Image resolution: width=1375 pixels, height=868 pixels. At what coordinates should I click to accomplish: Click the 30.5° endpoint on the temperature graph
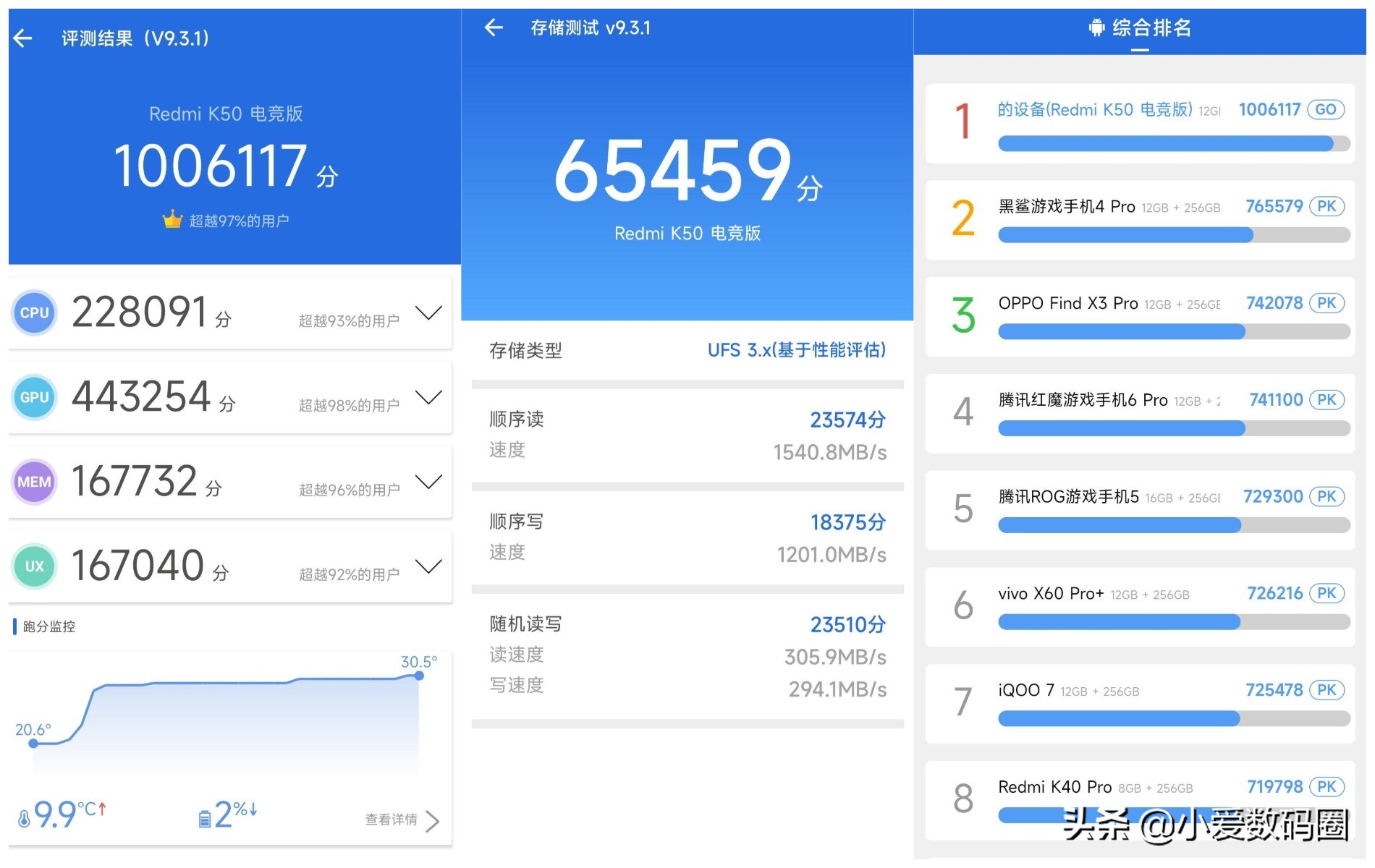tap(418, 675)
